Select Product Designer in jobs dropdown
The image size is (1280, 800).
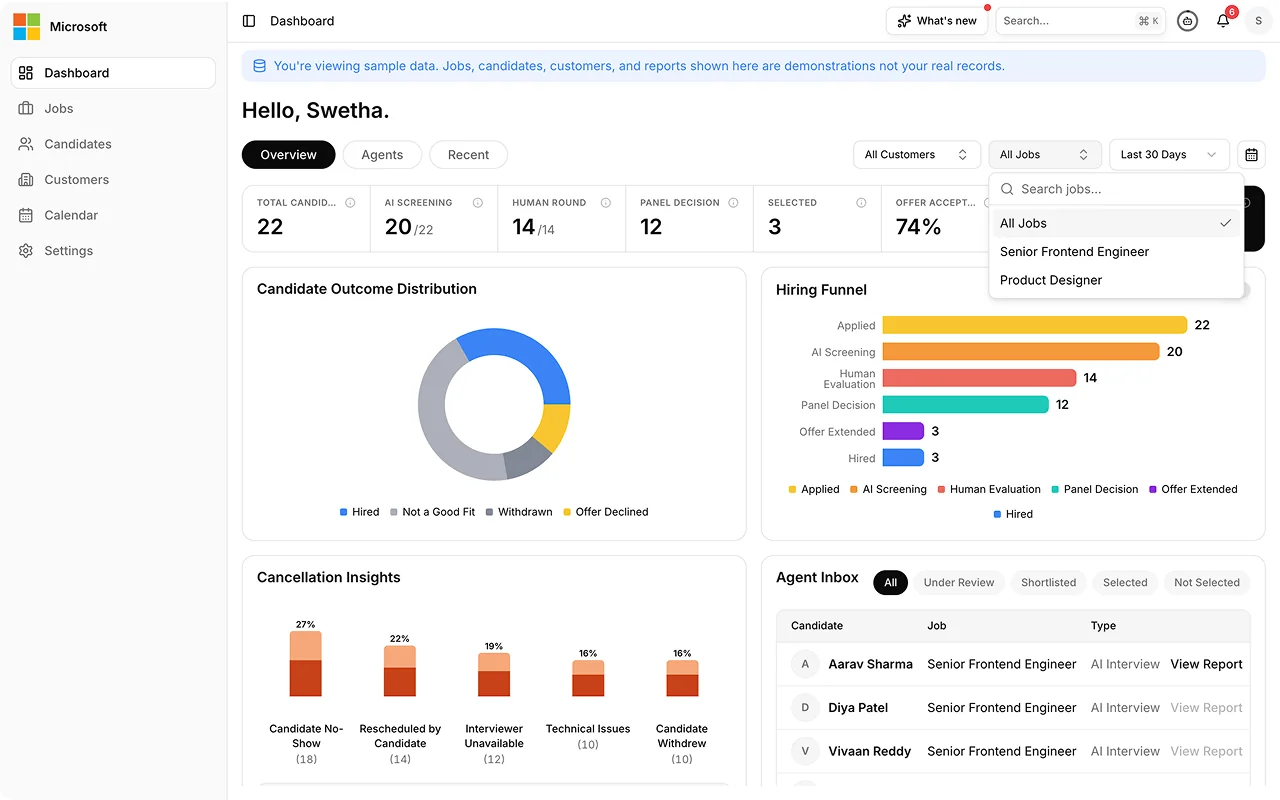coord(1116,280)
